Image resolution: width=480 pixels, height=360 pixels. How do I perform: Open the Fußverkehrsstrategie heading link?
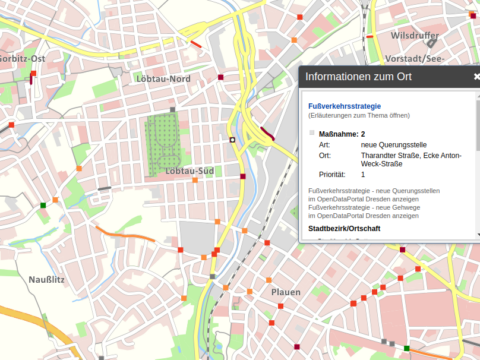pyautogui.click(x=344, y=106)
